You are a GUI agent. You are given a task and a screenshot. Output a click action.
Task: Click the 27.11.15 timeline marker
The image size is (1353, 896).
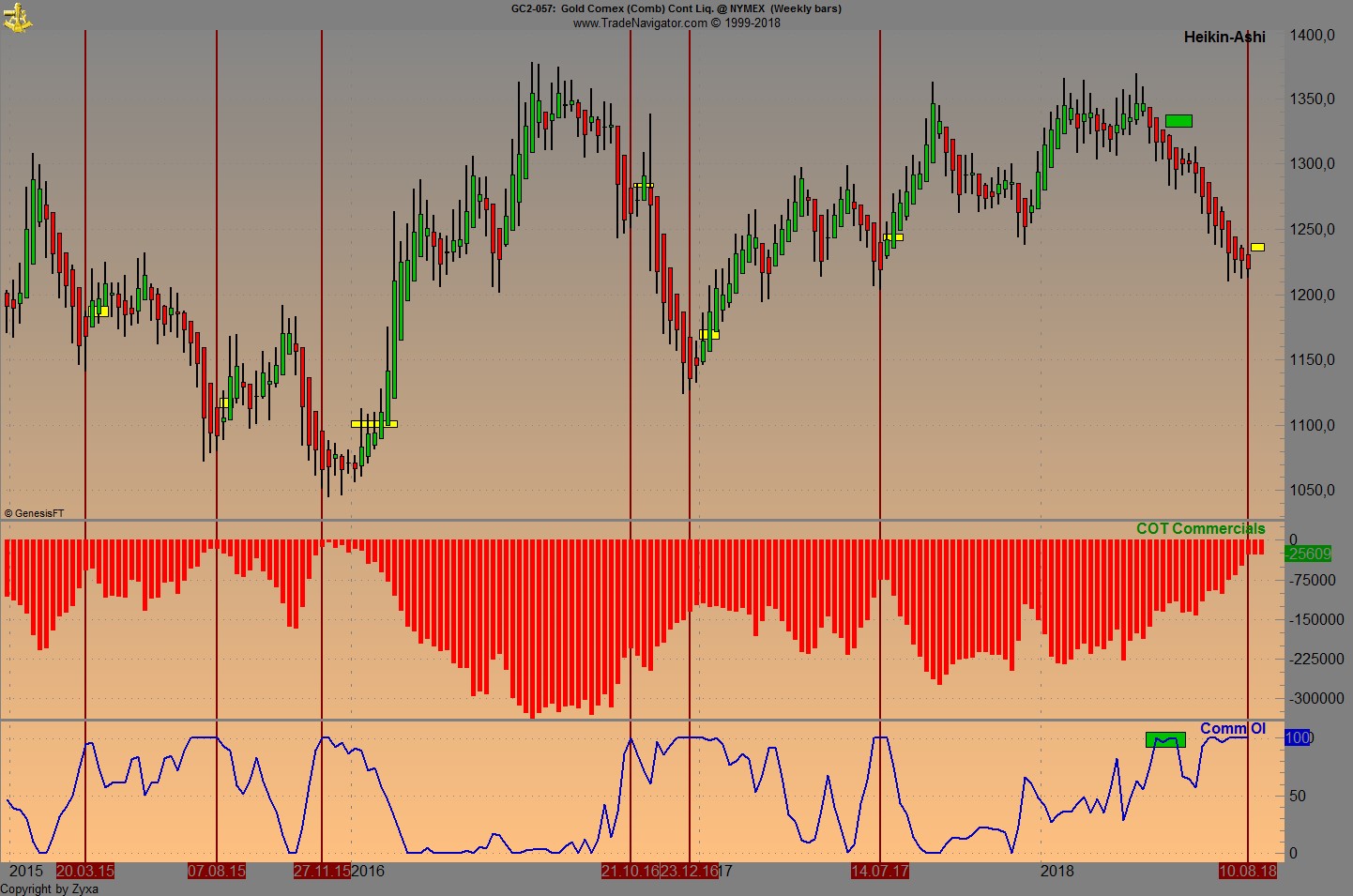322,871
